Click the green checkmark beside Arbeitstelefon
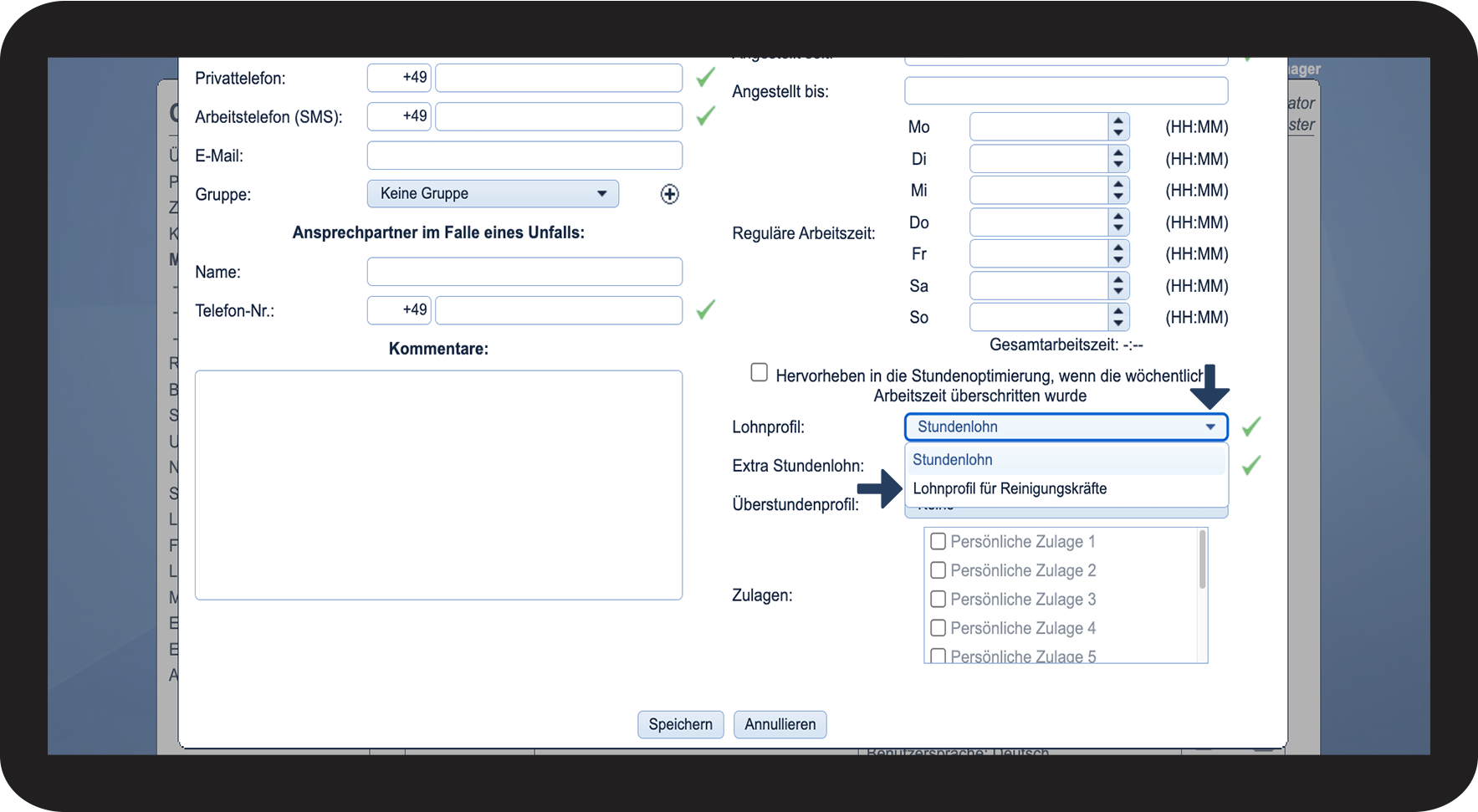This screenshot has height=812, width=1478. click(706, 115)
